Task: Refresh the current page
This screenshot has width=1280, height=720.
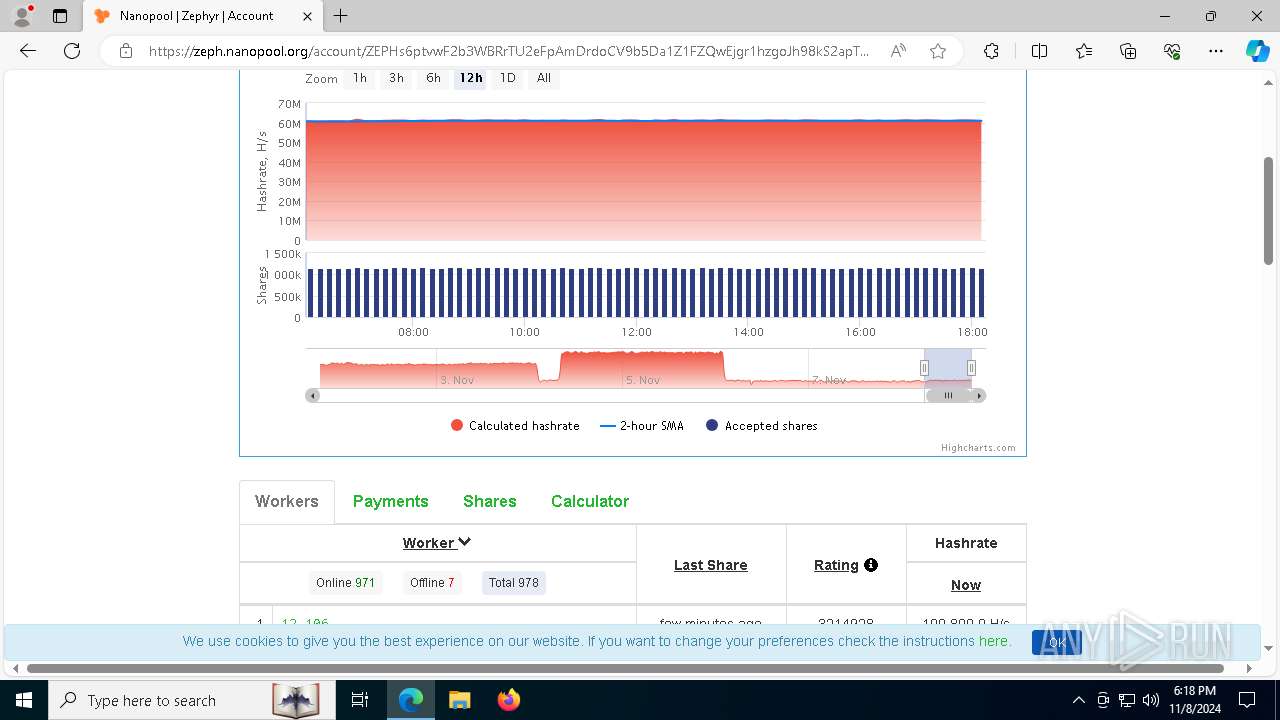Action: click(x=72, y=51)
